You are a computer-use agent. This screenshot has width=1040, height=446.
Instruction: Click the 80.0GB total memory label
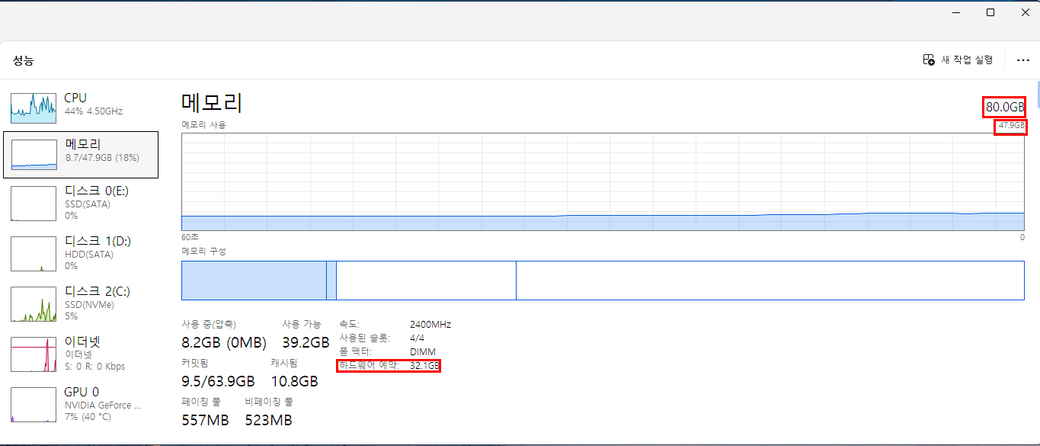coord(1005,107)
